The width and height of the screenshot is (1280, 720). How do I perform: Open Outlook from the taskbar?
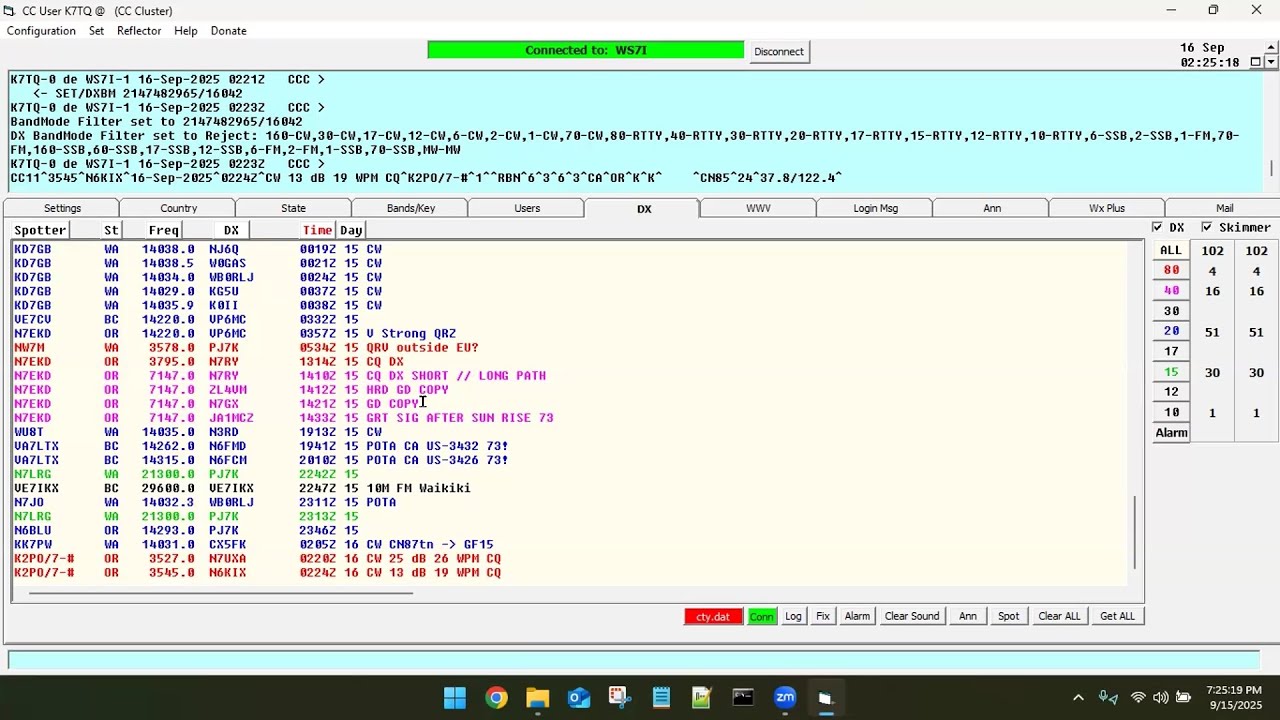tap(579, 697)
